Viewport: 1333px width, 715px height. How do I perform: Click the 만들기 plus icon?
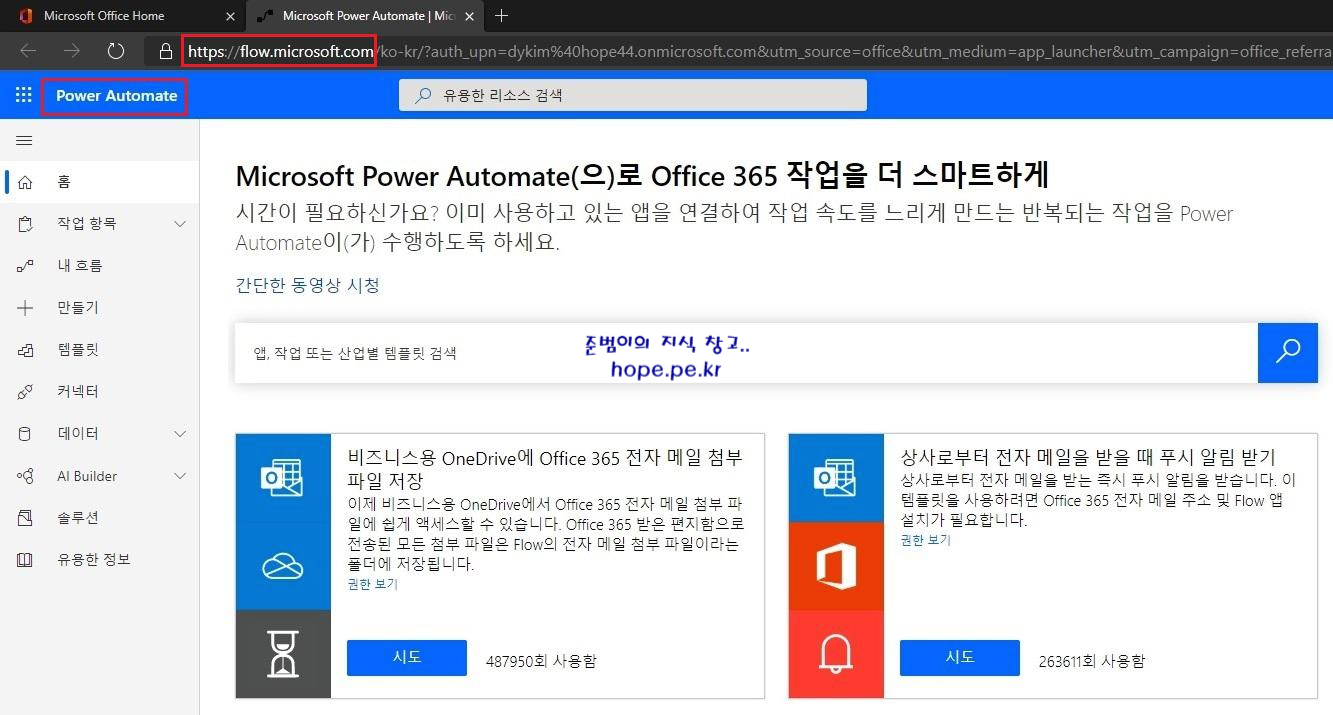pyautogui.click(x=26, y=308)
